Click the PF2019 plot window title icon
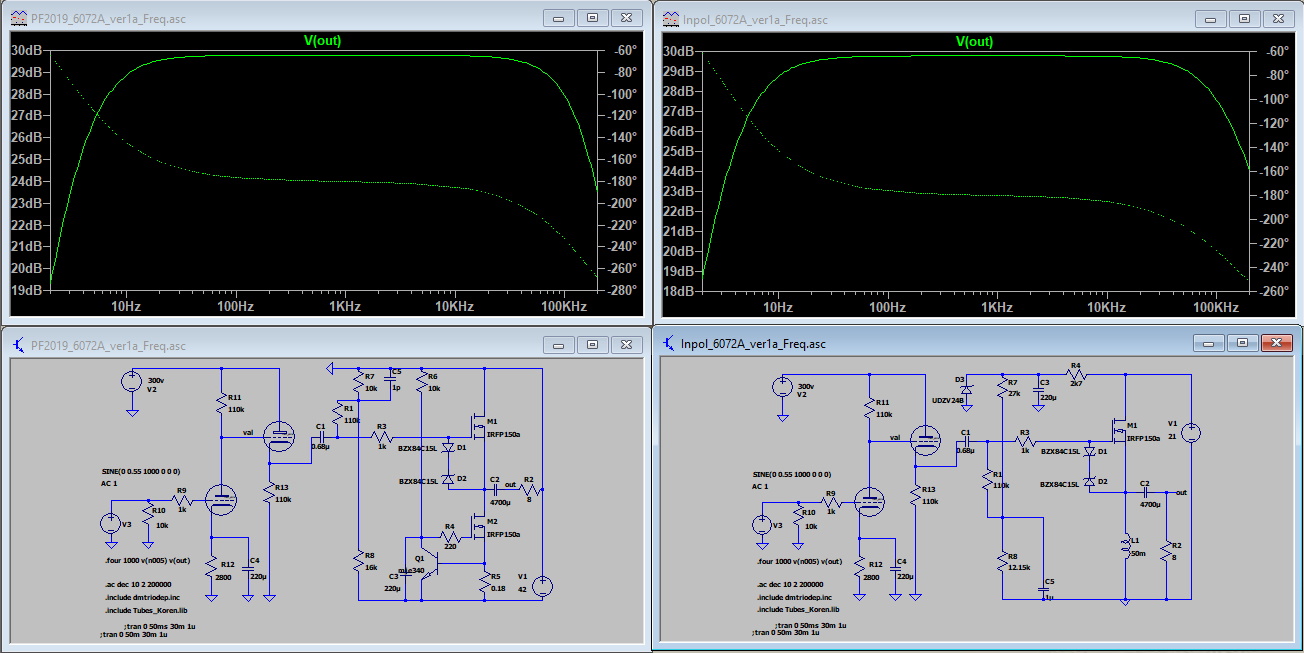Viewport: 1304px width, 653px height. [19, 18]
